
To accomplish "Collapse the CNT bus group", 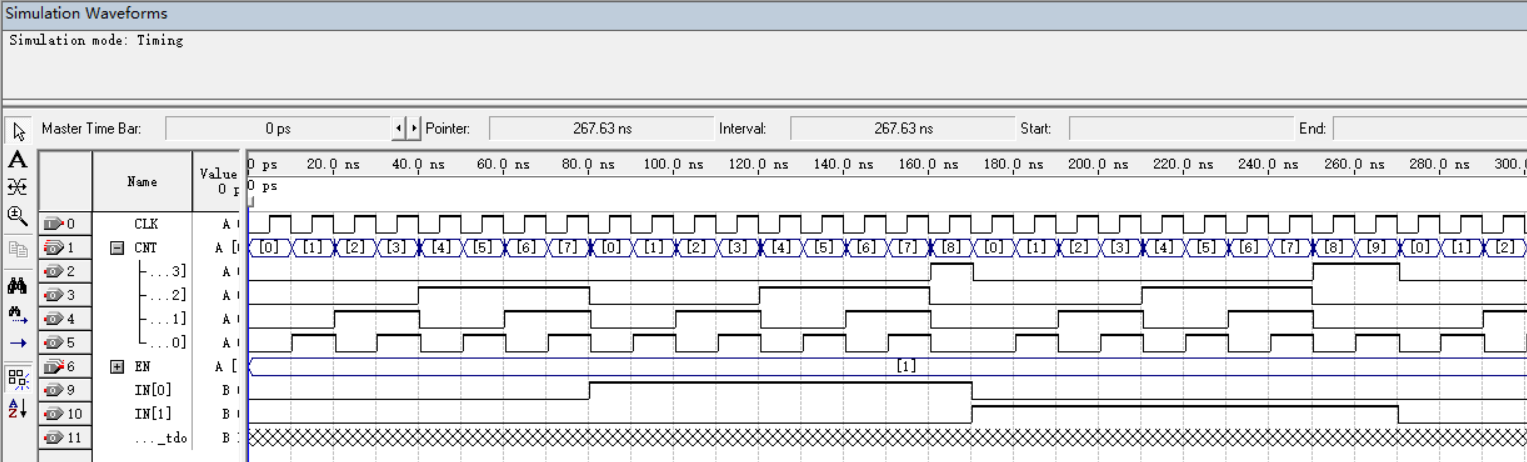I will coord(116,247).
